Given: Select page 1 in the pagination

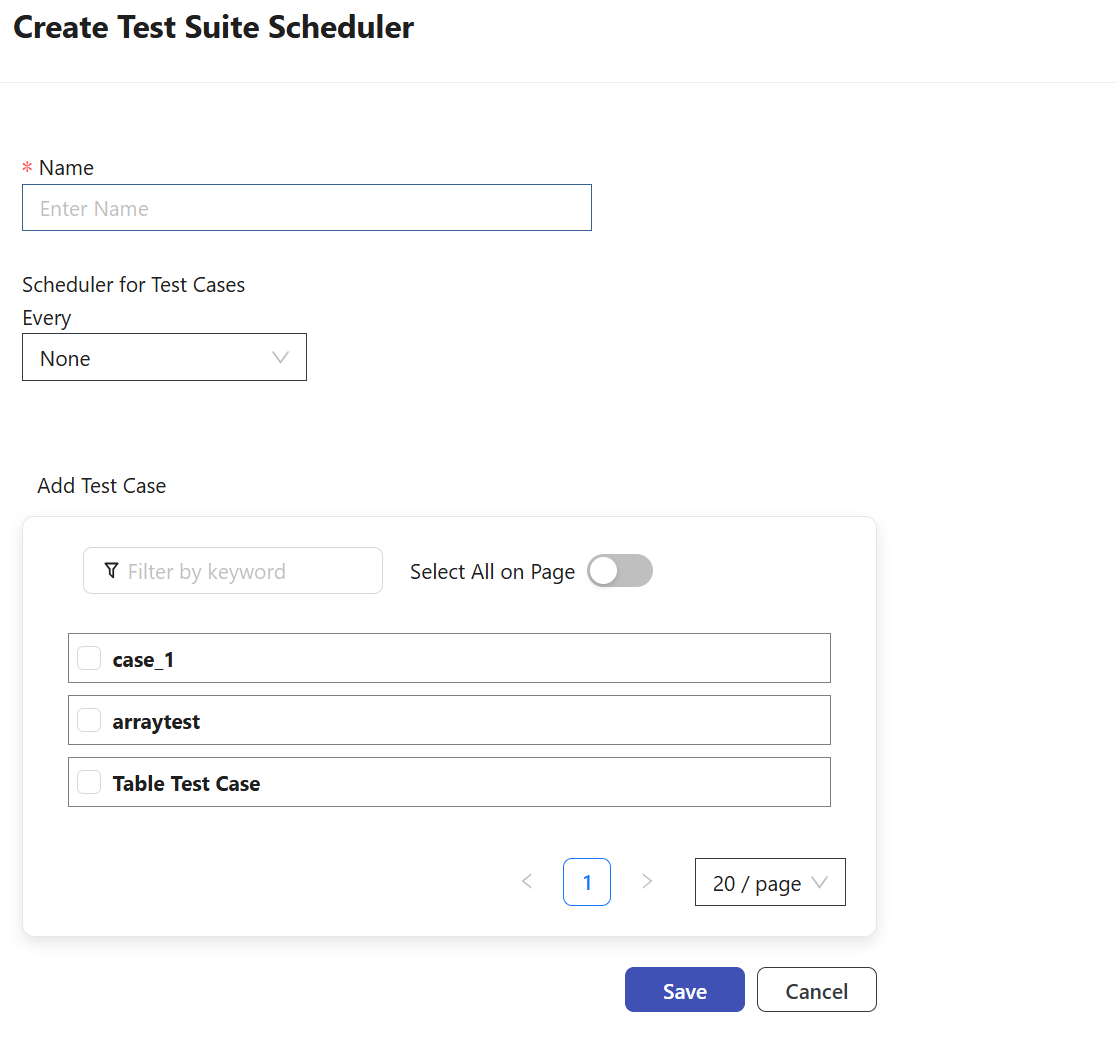Looking at the screenshot, I should (587, 882).
